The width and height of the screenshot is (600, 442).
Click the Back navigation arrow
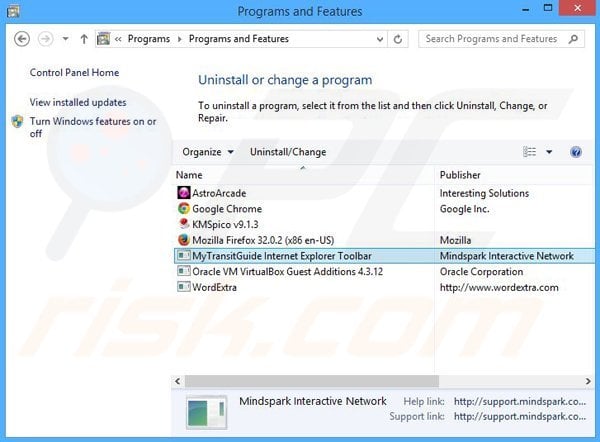tap(22, 39)
